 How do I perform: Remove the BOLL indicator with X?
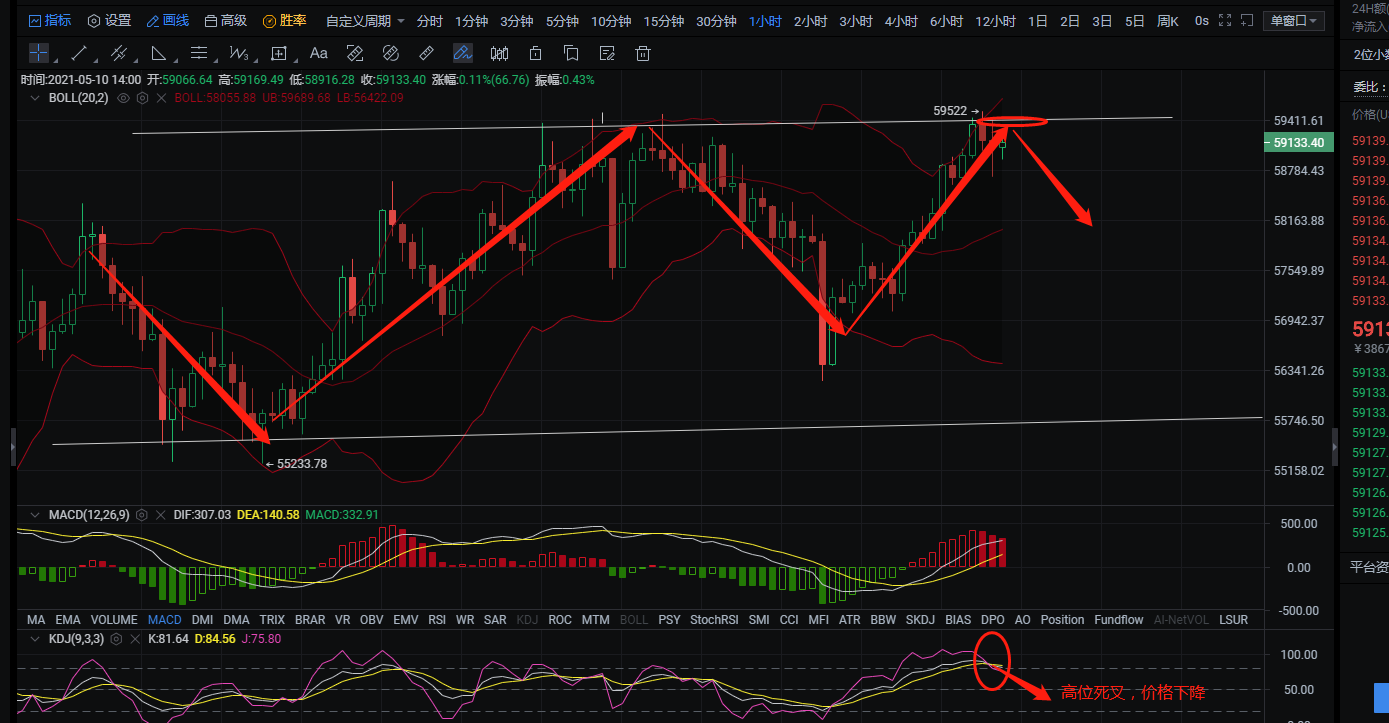[x=160, y=98]
